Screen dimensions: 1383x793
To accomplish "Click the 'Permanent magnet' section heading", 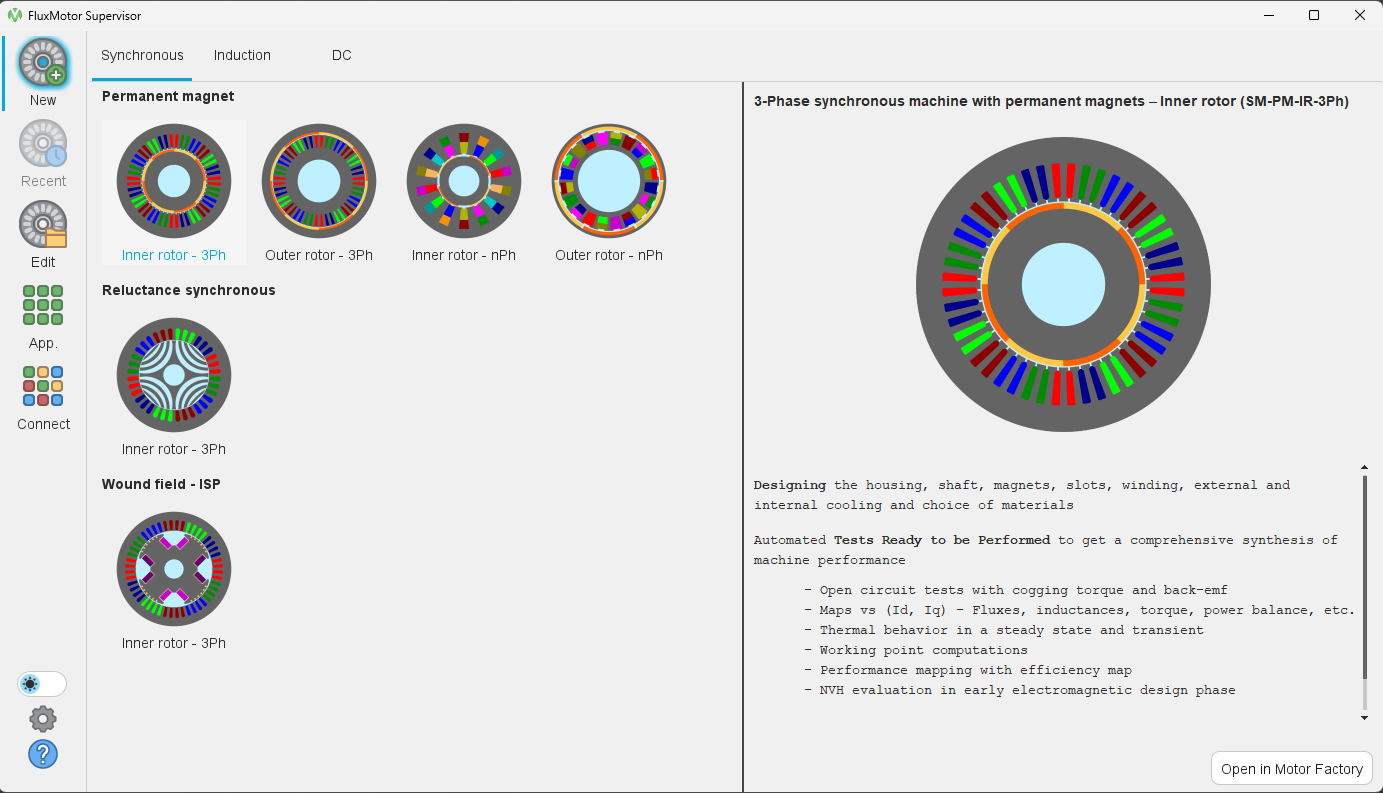I will click(168, 96).
